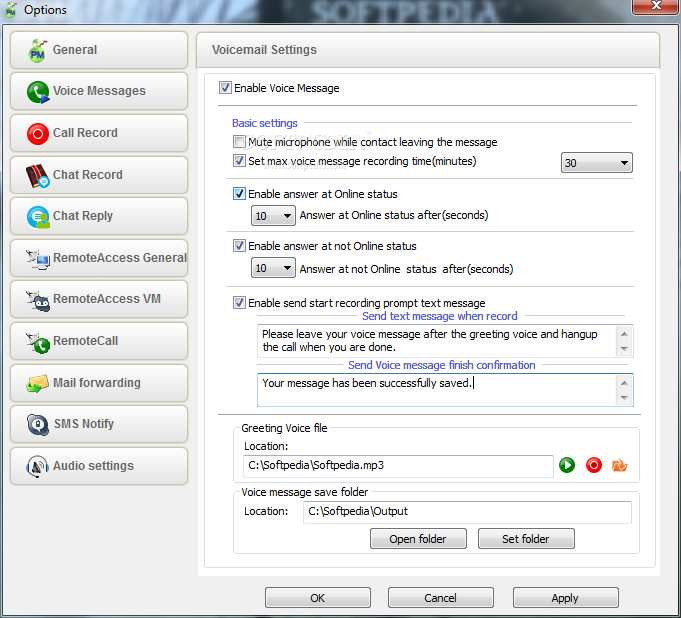Click the Cancel button
The height and width of the screenshot is (618, 681).
click(x=440, y=598)
